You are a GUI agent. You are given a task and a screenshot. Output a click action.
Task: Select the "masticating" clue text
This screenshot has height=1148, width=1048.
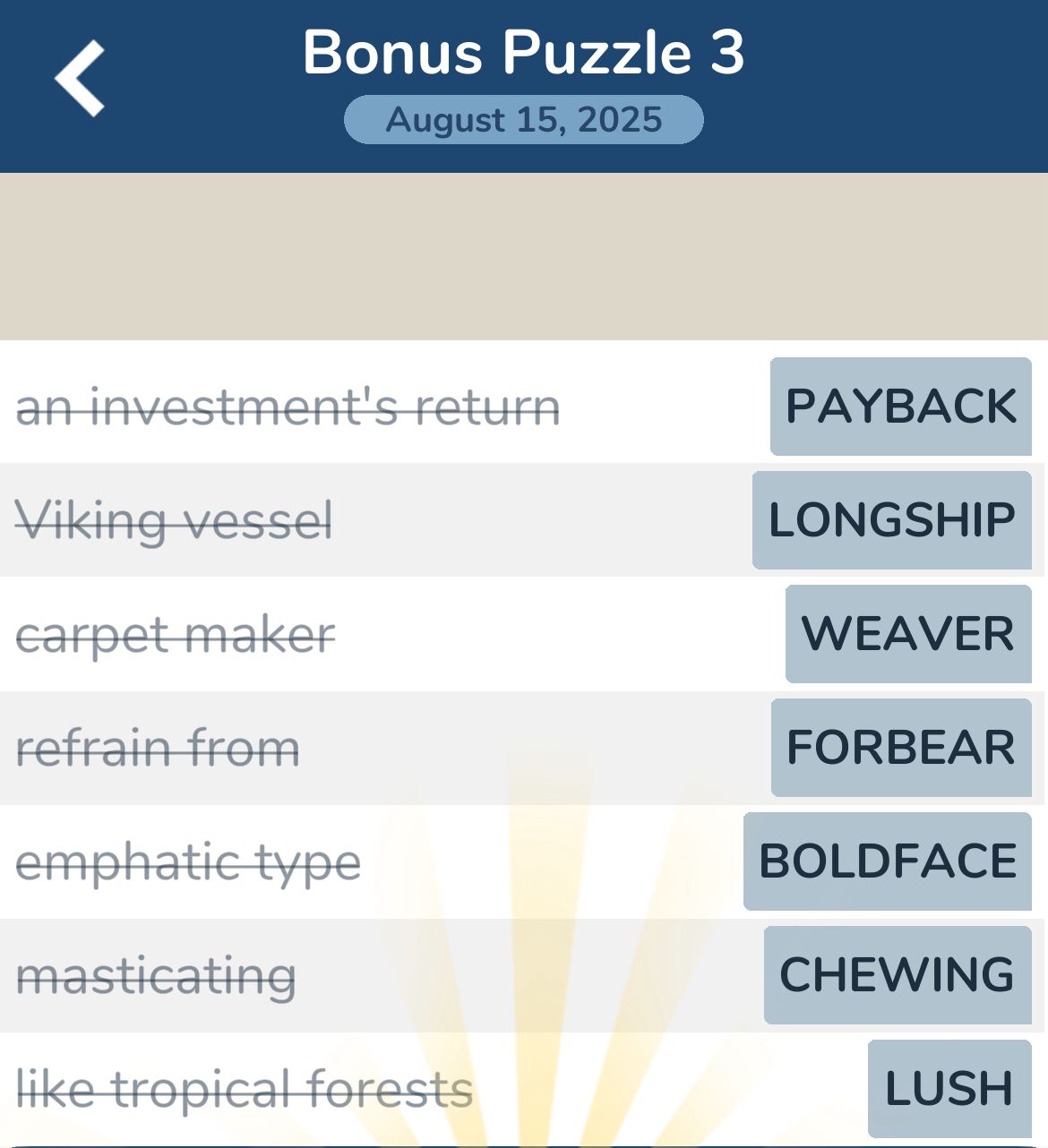coord(156,975)
